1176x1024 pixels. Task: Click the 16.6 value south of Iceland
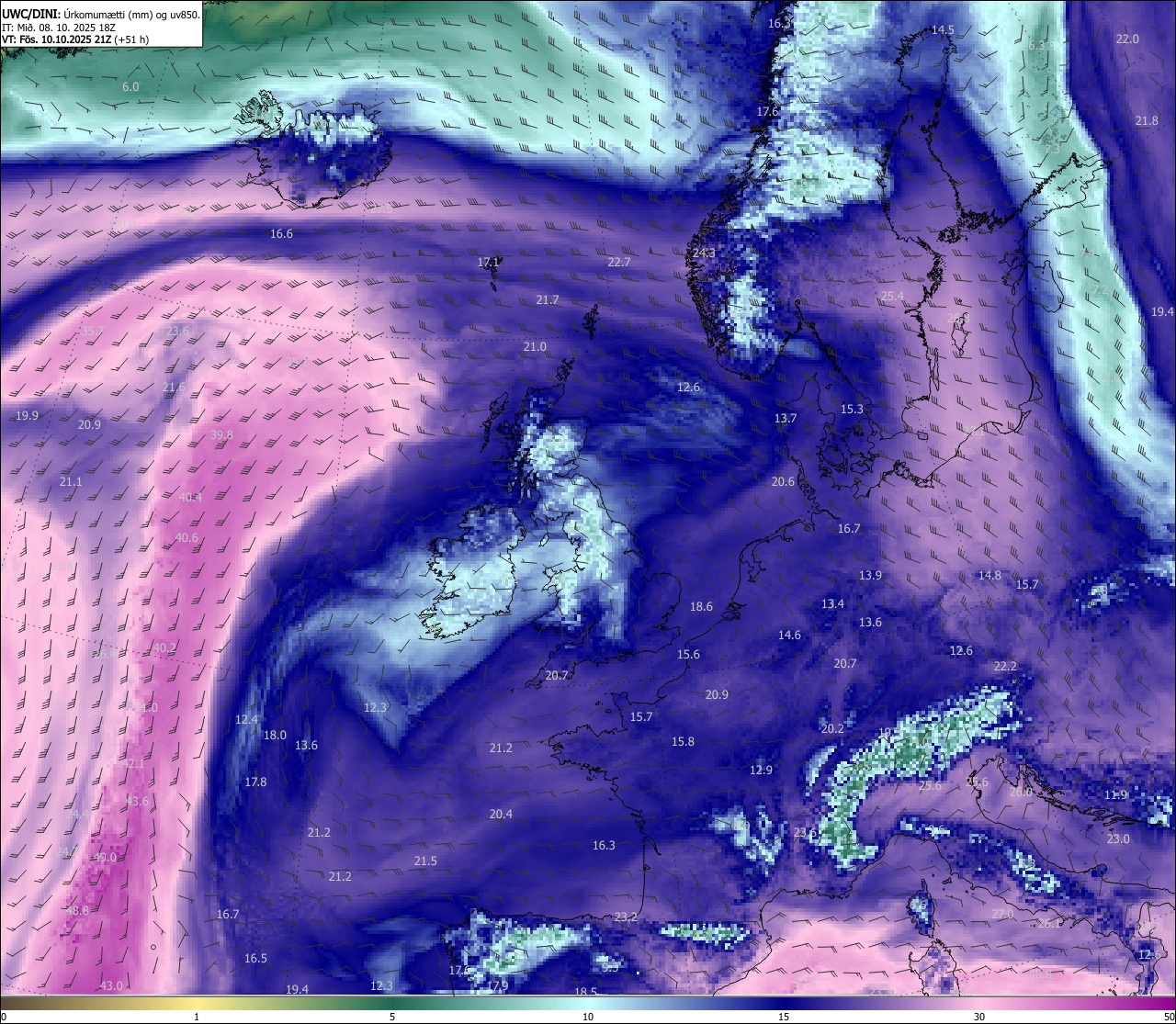[281, 234]
